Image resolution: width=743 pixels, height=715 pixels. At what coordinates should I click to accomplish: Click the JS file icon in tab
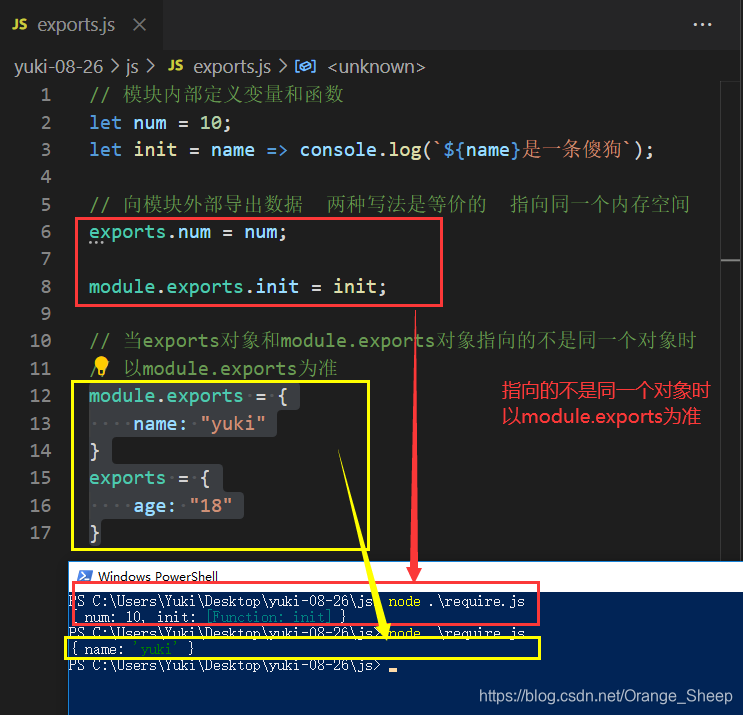(x=19, y=24)
